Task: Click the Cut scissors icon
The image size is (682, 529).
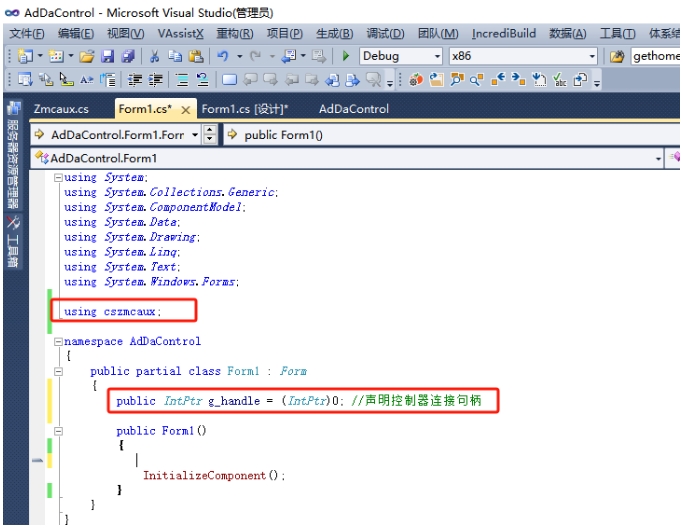Action: [154, 56]
